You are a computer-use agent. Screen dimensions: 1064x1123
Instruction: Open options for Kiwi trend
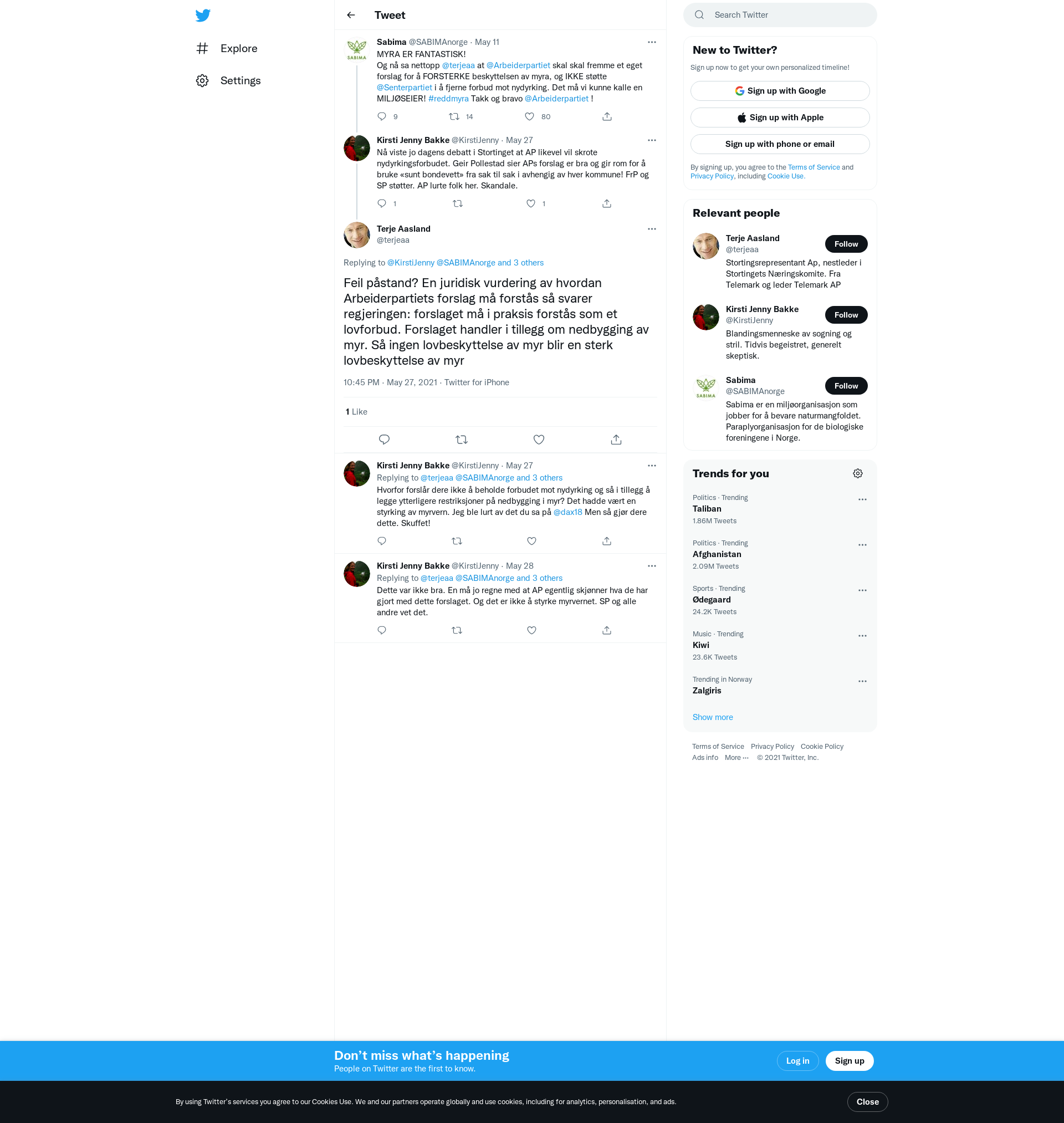[862, 636]
